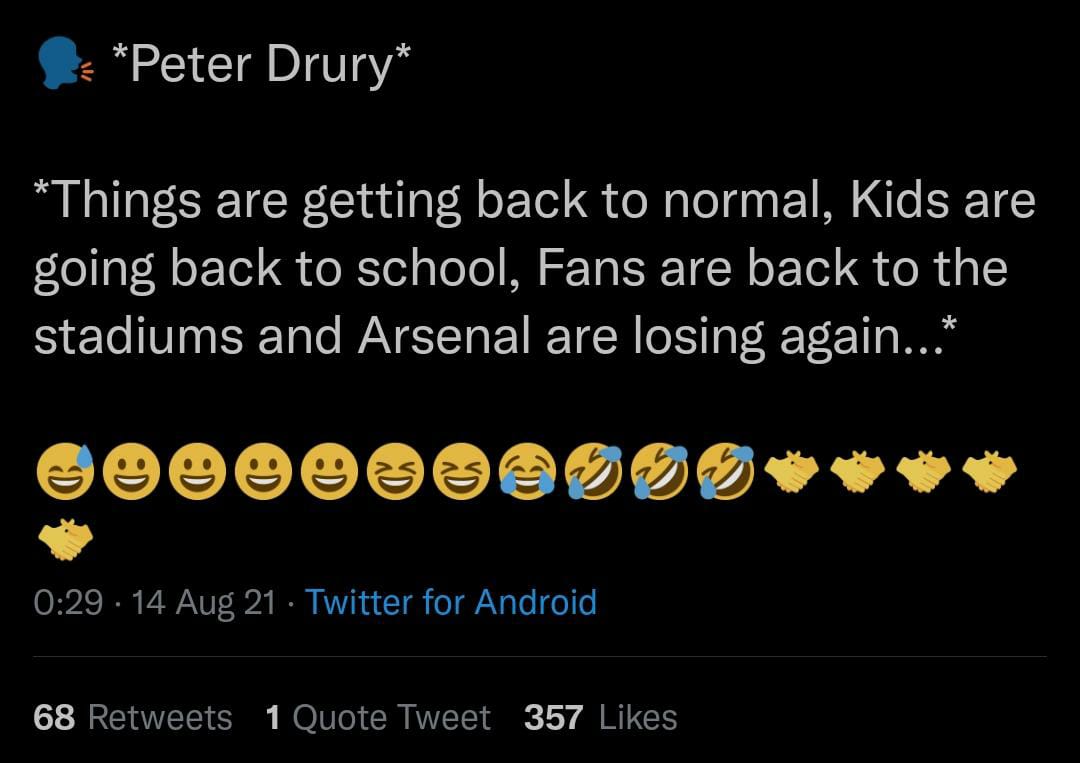The height and width of the screenshot is (763, 1080).
Task: View the 1 Quote Tweet link
Action: click(x=377, y=718)
